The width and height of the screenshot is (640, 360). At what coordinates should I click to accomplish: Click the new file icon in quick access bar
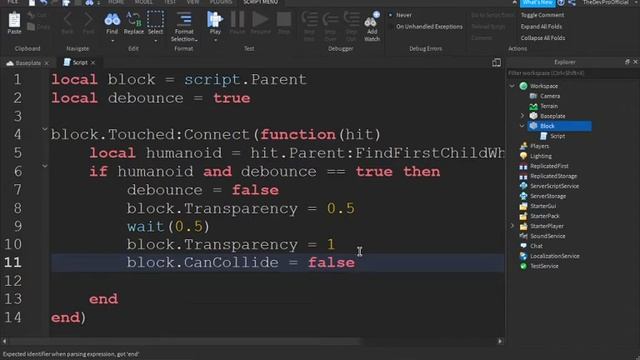[32, 2]
